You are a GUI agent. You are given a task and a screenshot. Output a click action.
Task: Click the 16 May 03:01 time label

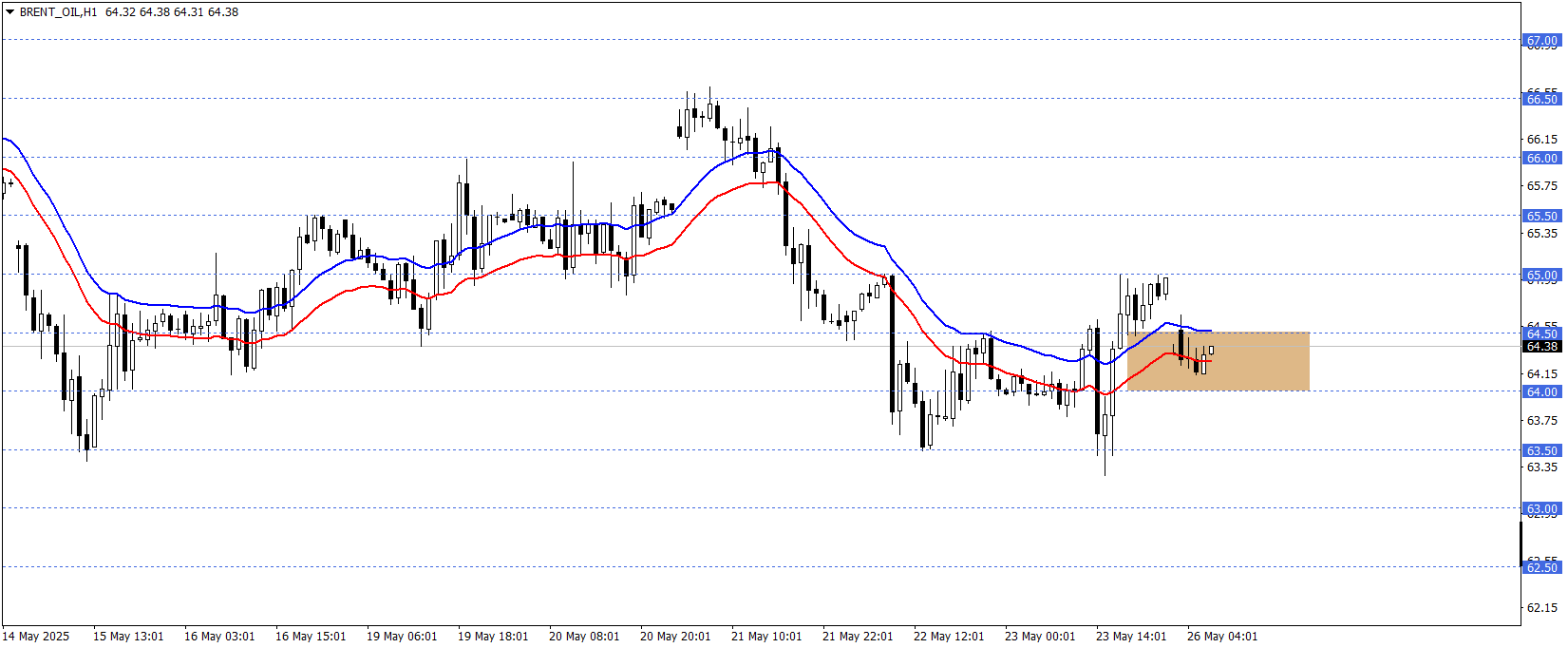click(x=219, y=637)
